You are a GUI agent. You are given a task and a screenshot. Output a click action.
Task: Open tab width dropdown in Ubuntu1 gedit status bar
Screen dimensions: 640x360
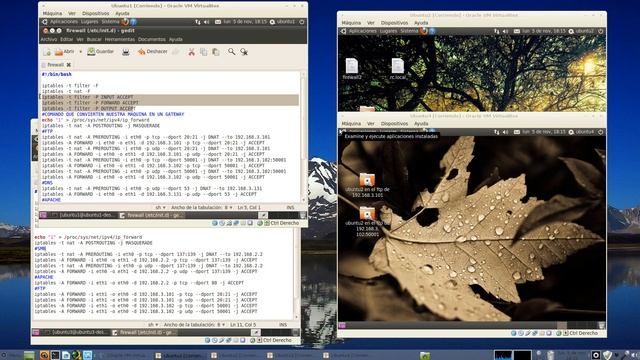(x=202, y=208)
